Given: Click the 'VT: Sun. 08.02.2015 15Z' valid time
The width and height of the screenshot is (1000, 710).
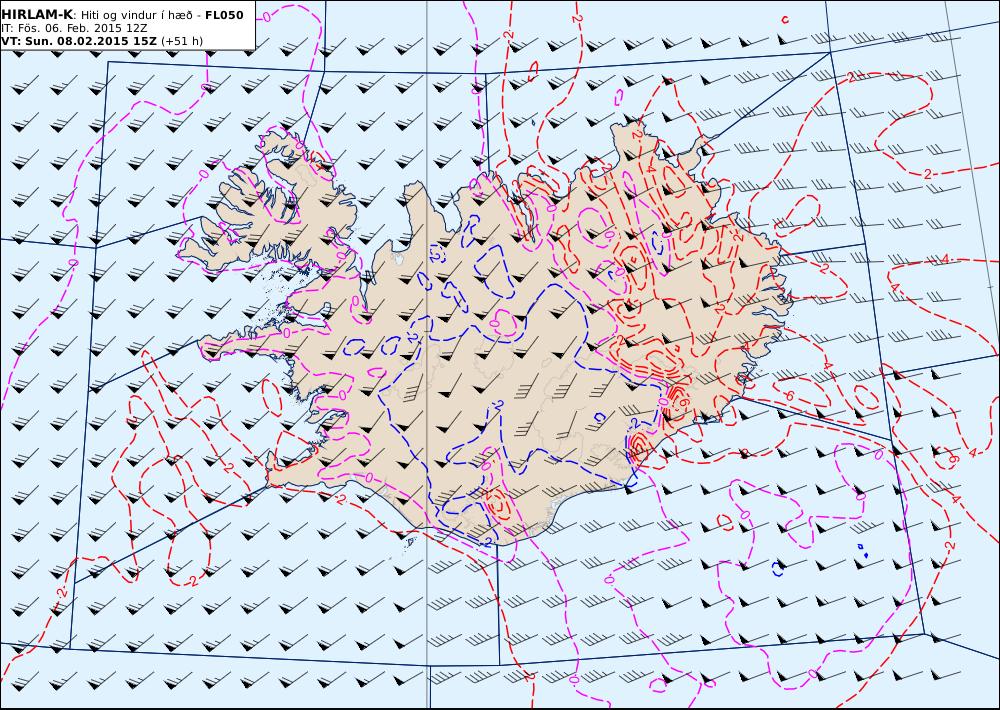Looking at the screenshot, I should click(78, 41).
